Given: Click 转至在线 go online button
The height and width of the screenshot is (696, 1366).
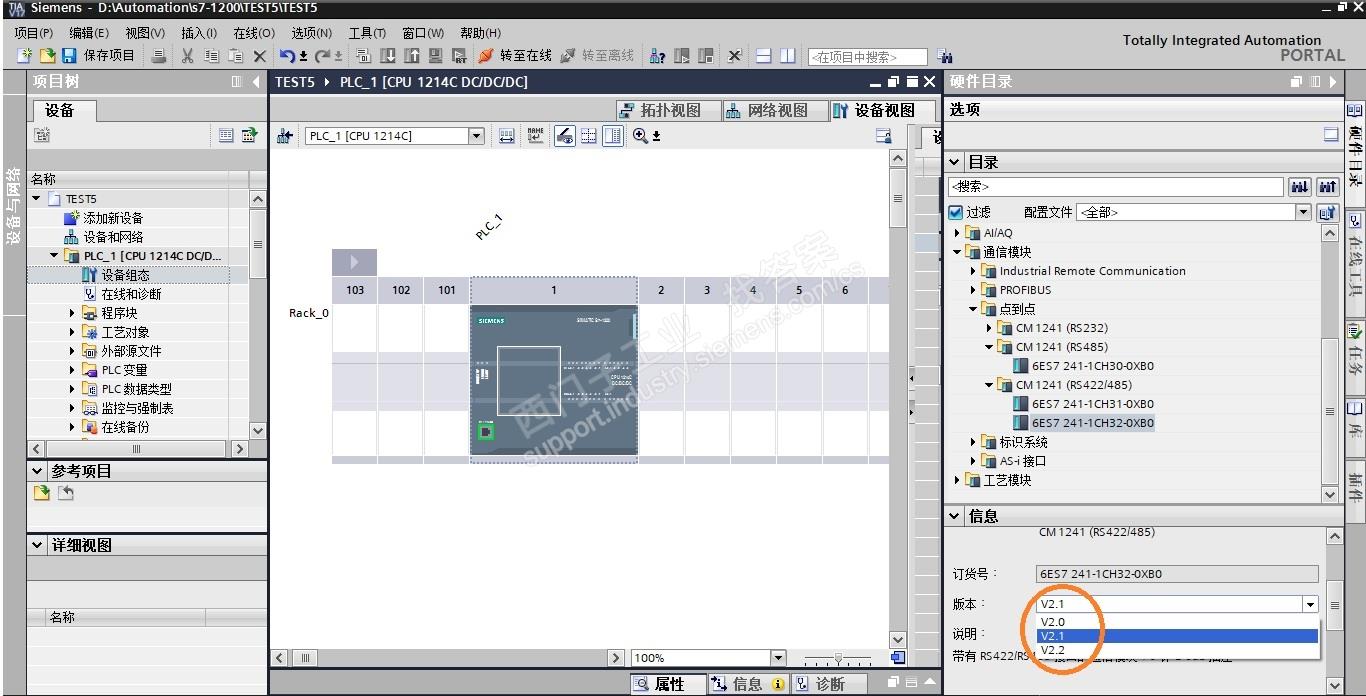Looking at the screenshot, I should 515,56.
